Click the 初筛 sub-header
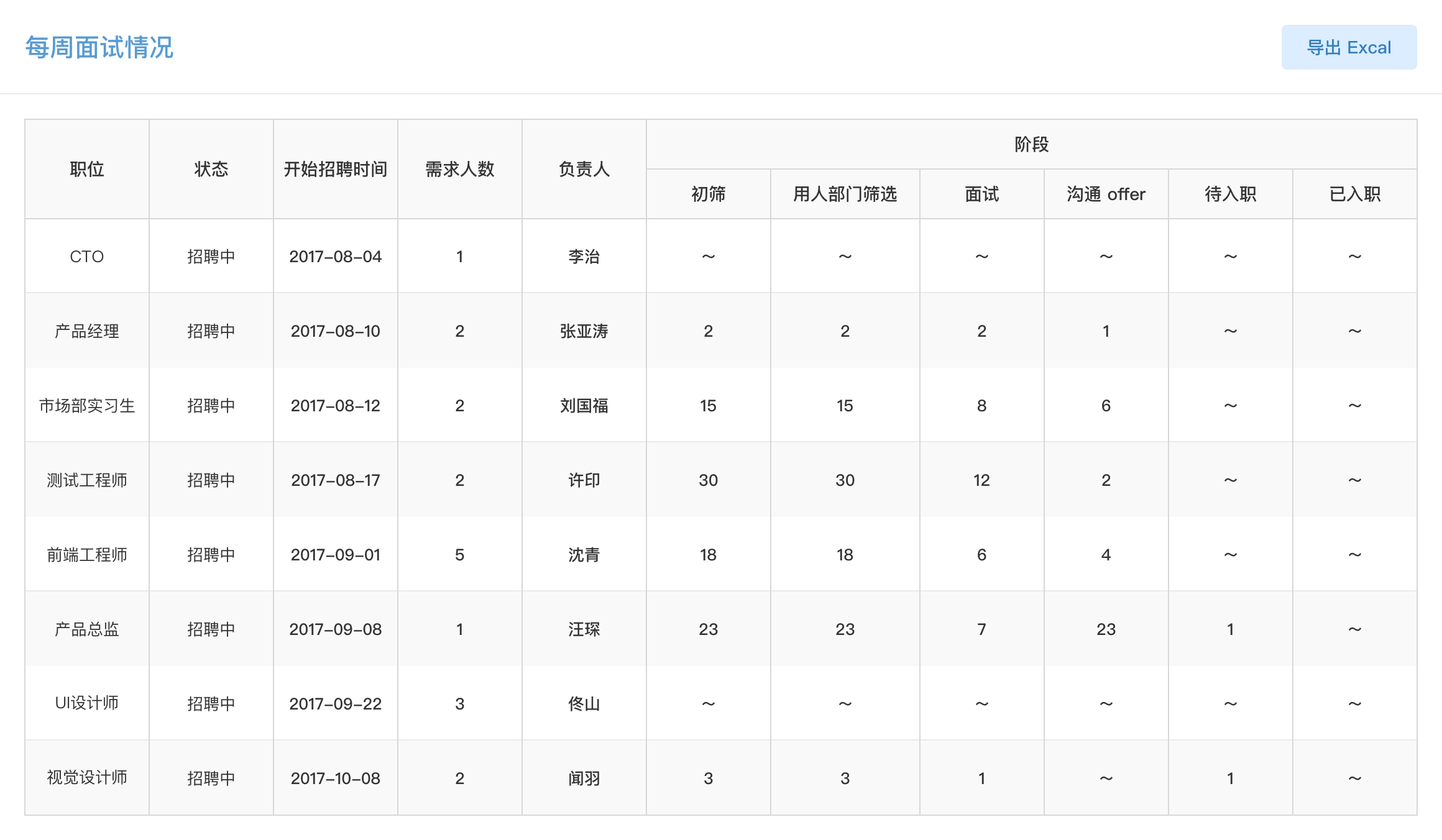Screen dimensions: 1442x840 [709, 194]
